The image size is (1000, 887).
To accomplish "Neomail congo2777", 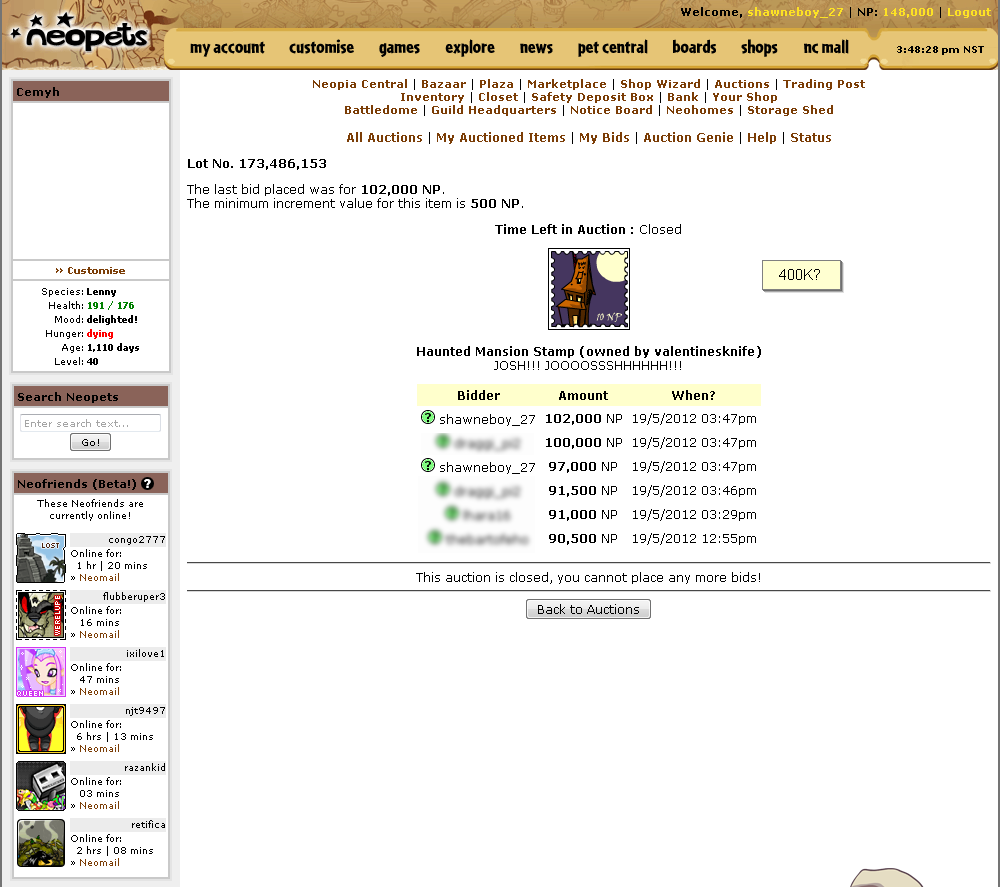I will (x=99, y=578).
